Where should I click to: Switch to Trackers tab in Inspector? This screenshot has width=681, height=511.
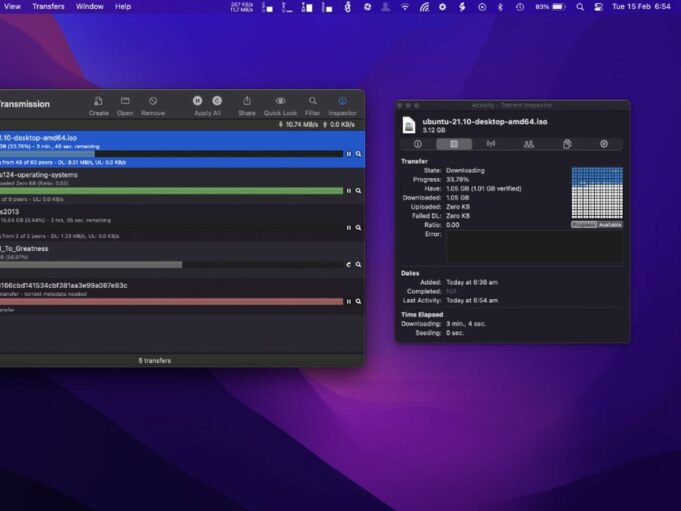491,144
